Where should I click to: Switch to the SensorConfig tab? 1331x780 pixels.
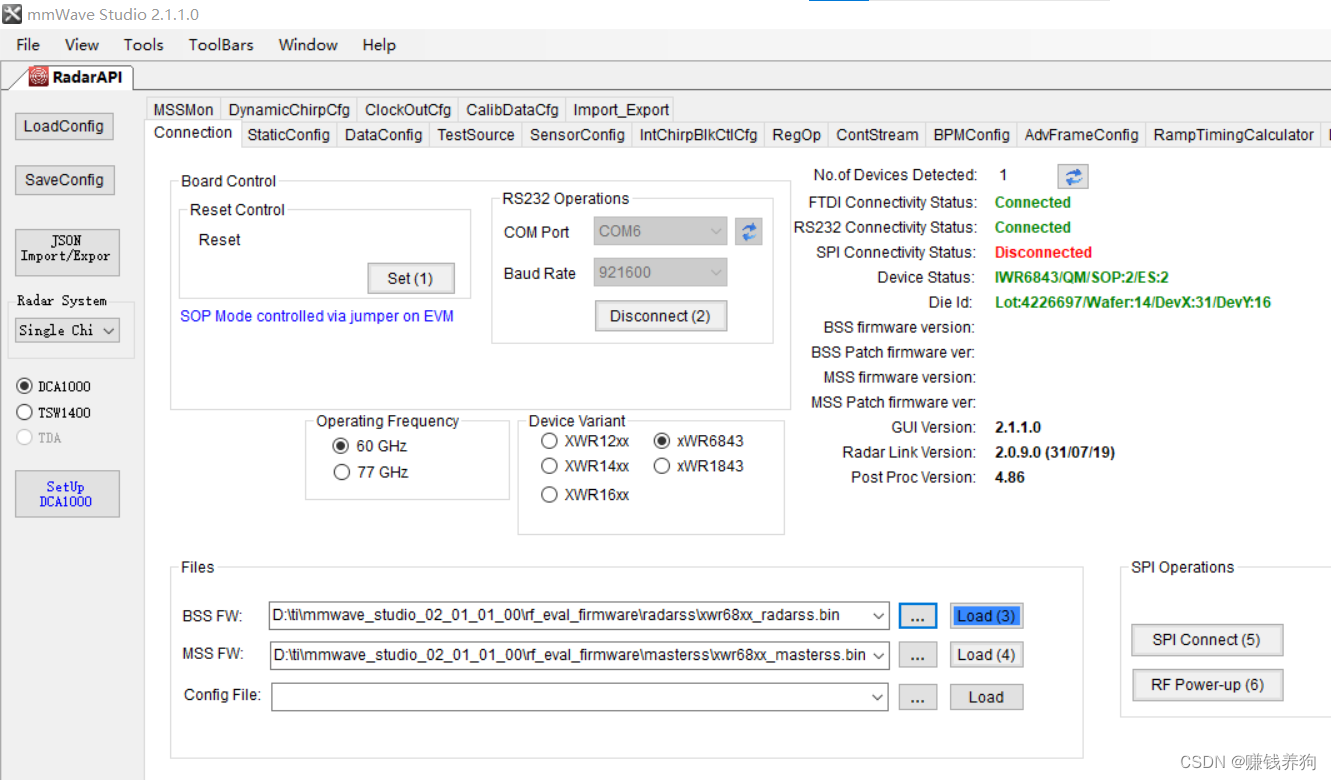[x=576, y=134]
